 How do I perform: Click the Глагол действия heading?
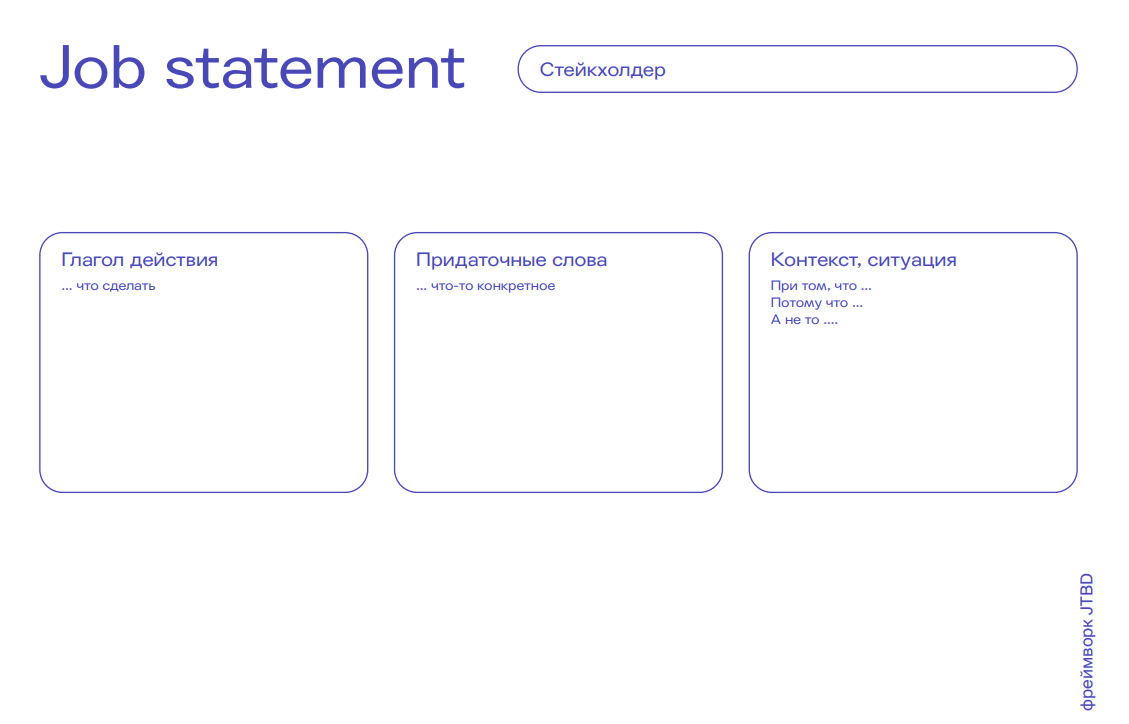coord(139,260)
